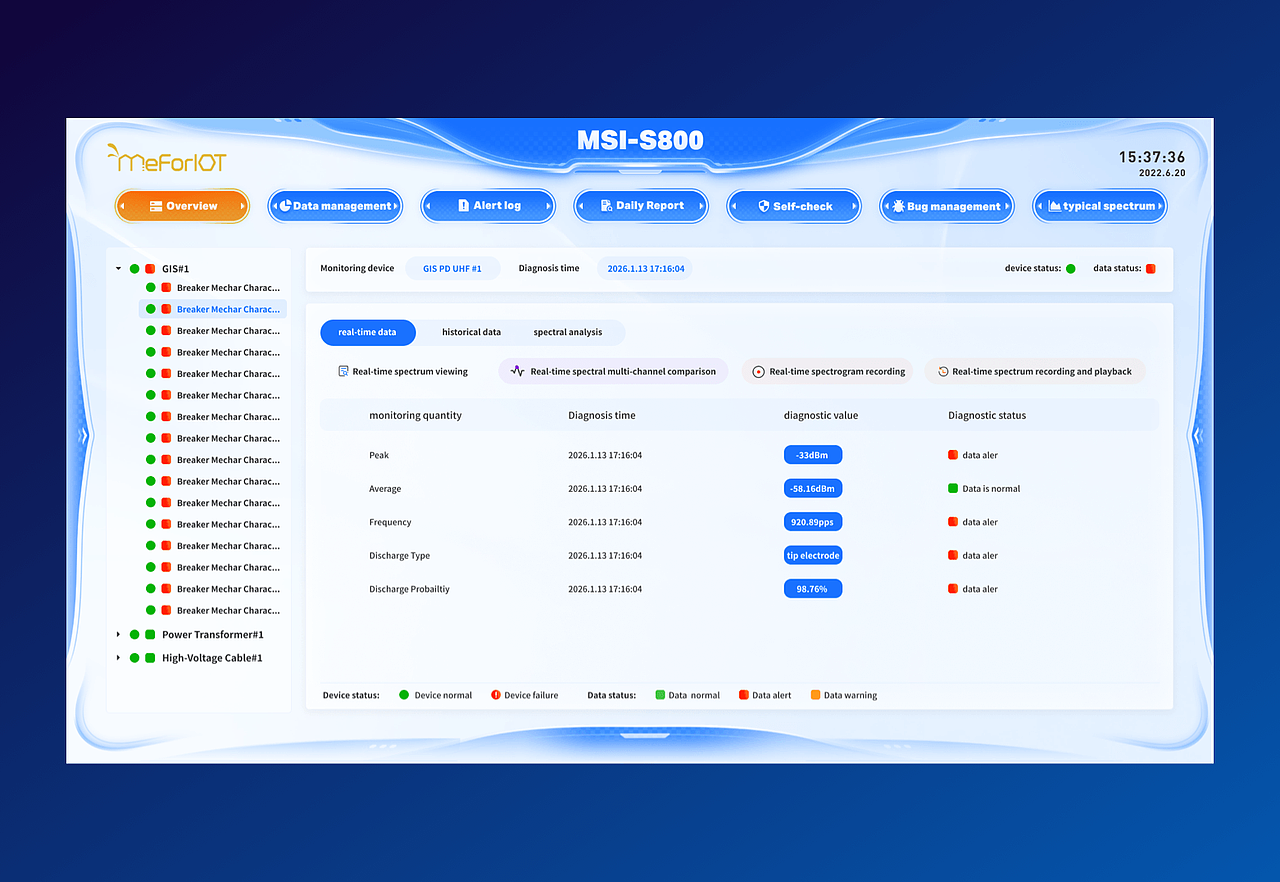The image size is (1280, 882).
Task: Click the Device normal green legend dot
Action: pos(404,695)
